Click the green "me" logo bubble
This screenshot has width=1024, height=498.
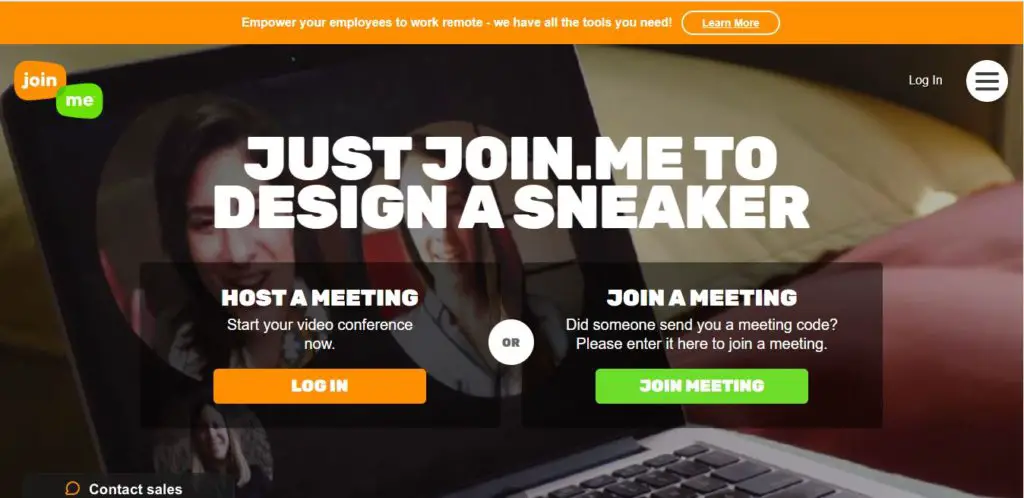click(x=79, y=101)
